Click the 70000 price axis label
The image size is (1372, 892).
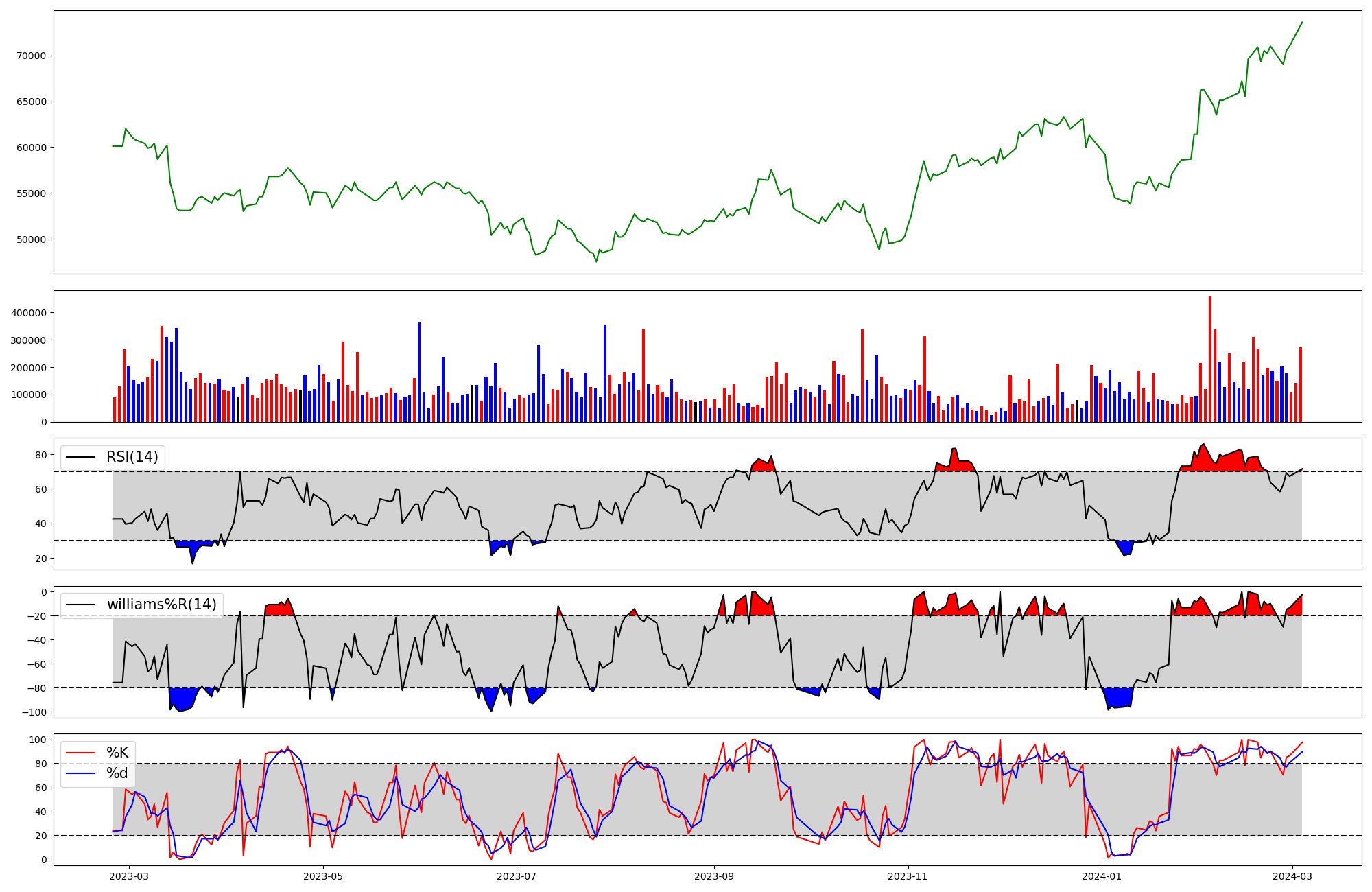(32, 56)
